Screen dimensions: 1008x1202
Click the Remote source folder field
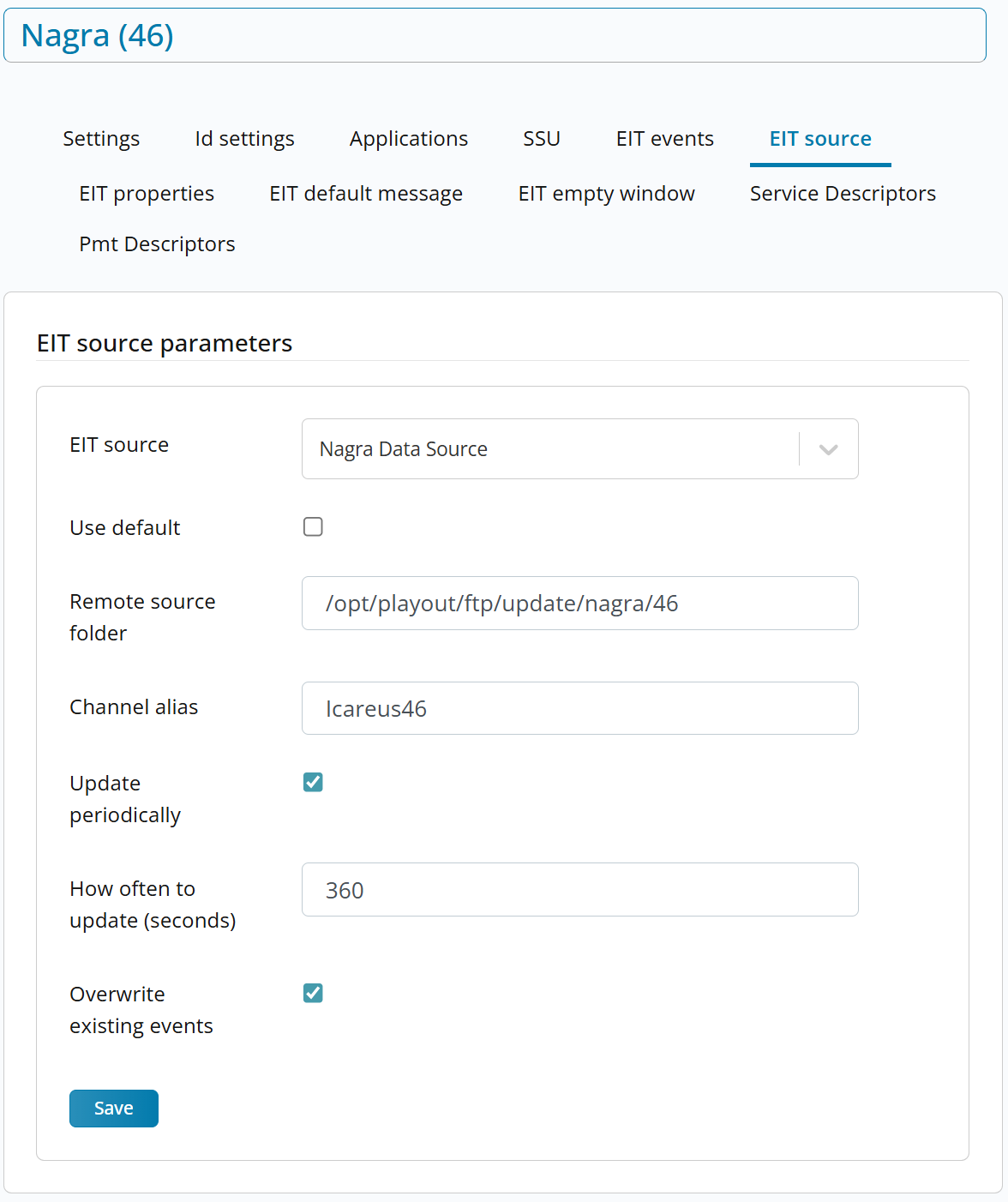point(579,604)
